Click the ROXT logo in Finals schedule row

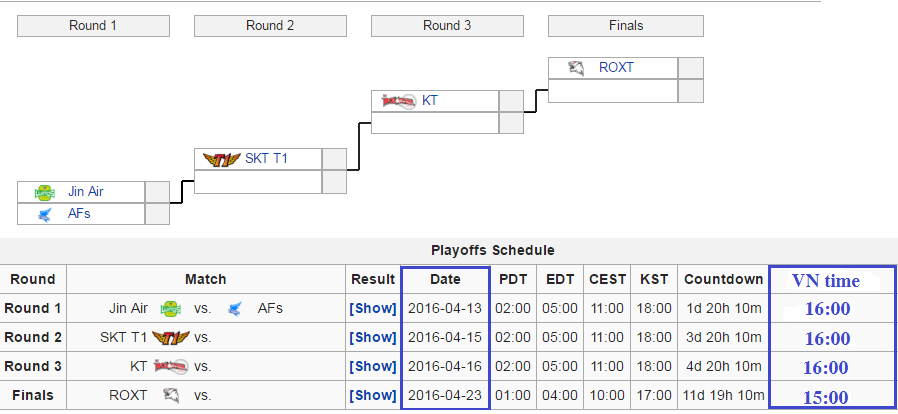pyautogui.click(x=171, y=395)
